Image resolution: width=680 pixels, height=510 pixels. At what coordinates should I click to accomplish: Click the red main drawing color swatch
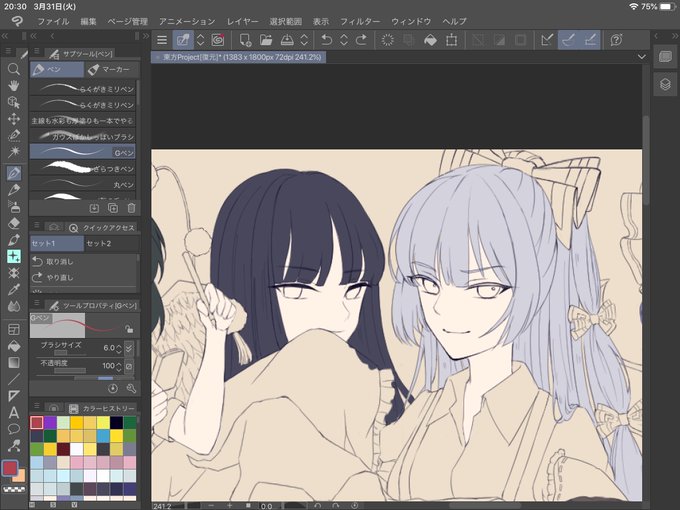pos(10,468)
